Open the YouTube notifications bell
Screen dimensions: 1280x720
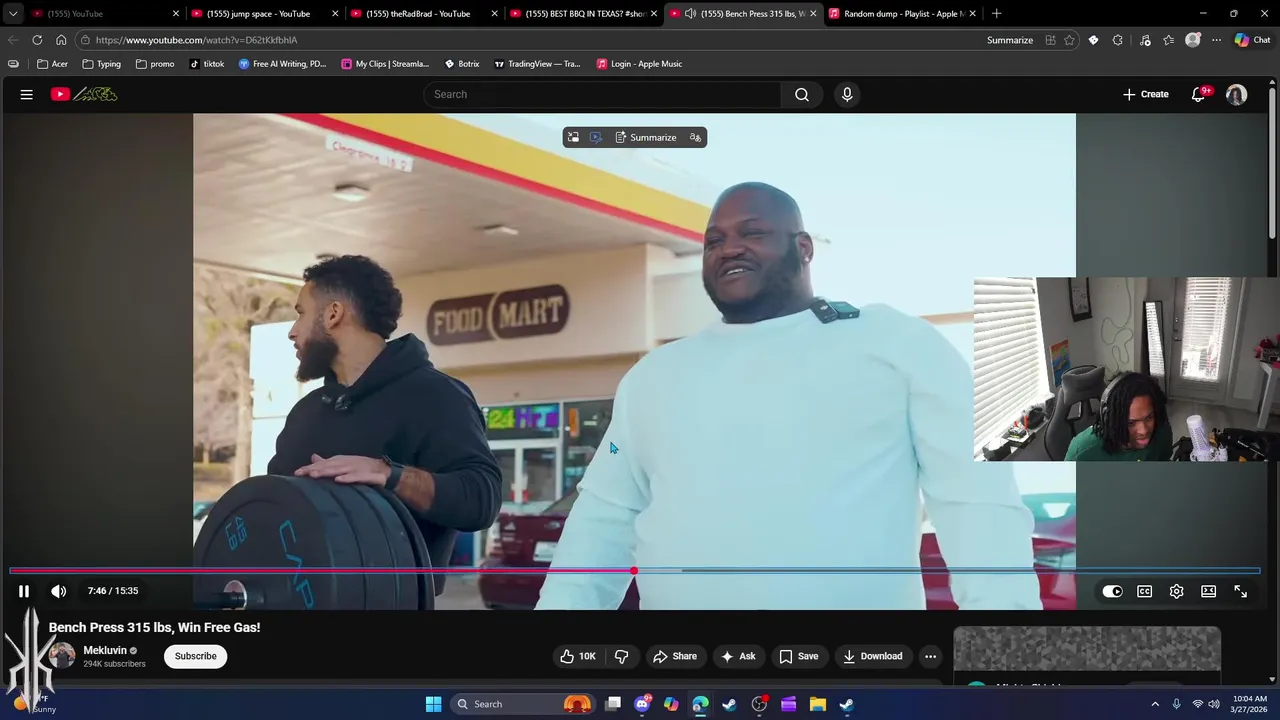1198,94
